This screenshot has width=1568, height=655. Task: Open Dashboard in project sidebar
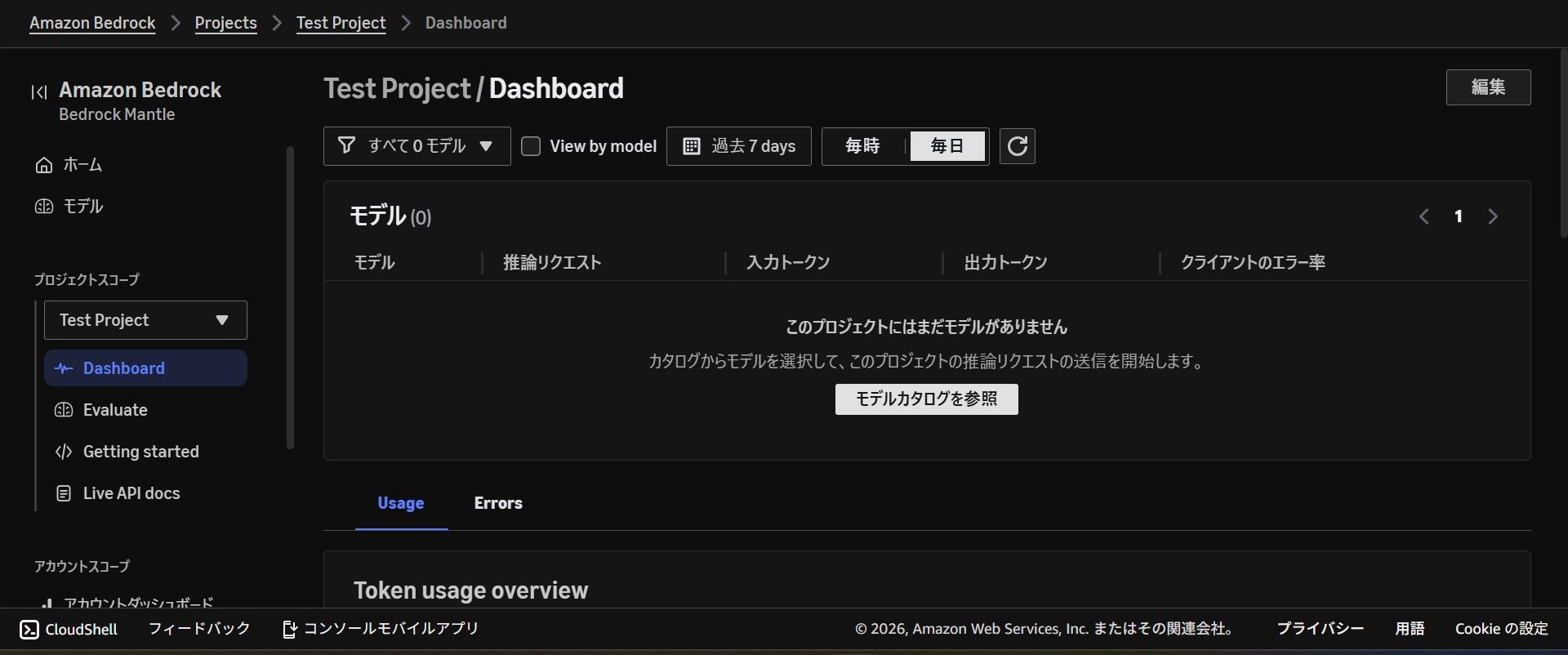click(x=145, y=368)
